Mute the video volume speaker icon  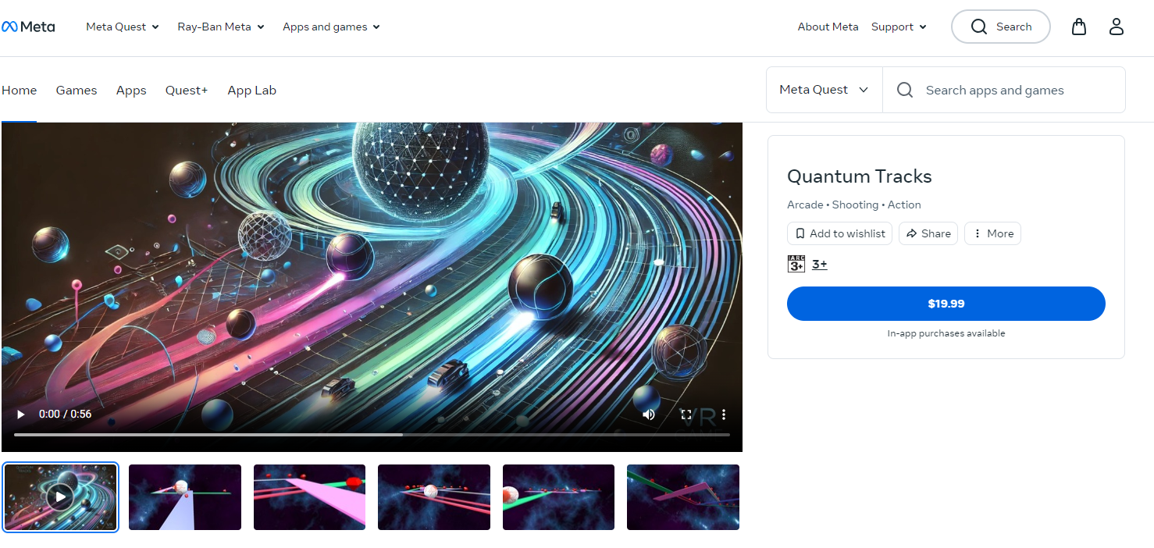(x=648, y=414)
